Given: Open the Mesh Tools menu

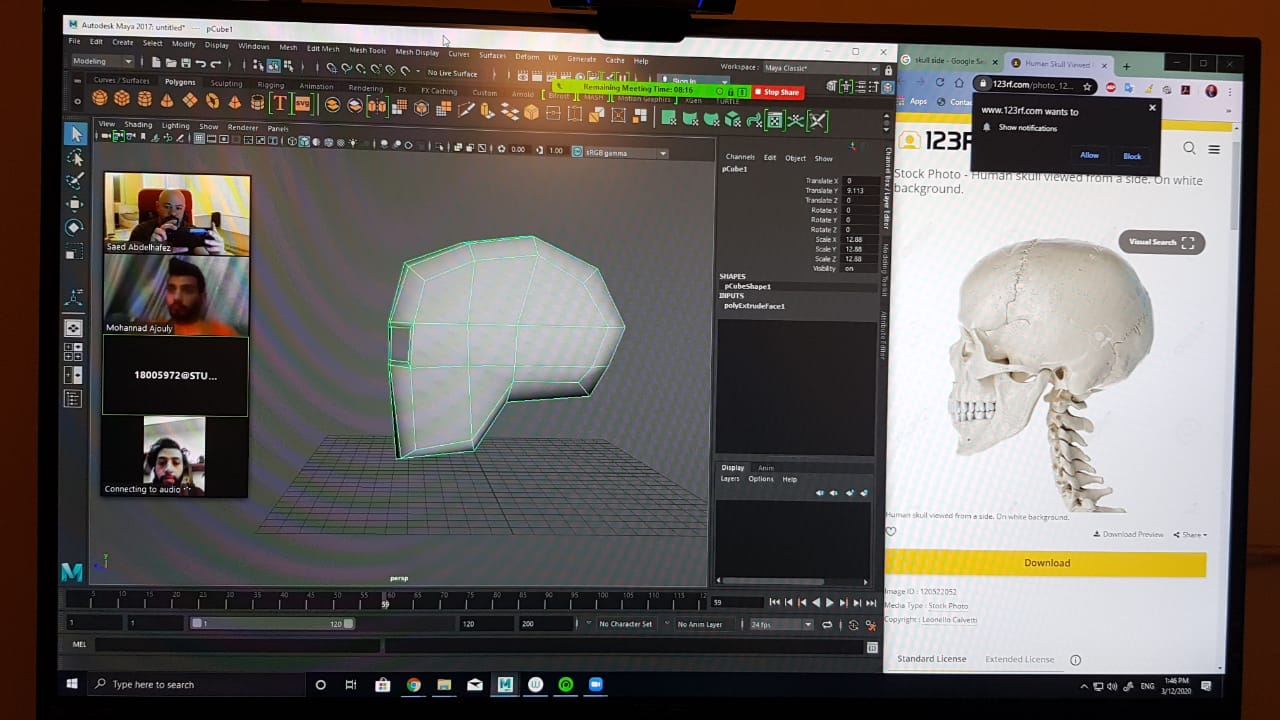Looking at the screenshot, I should point(367,50).
